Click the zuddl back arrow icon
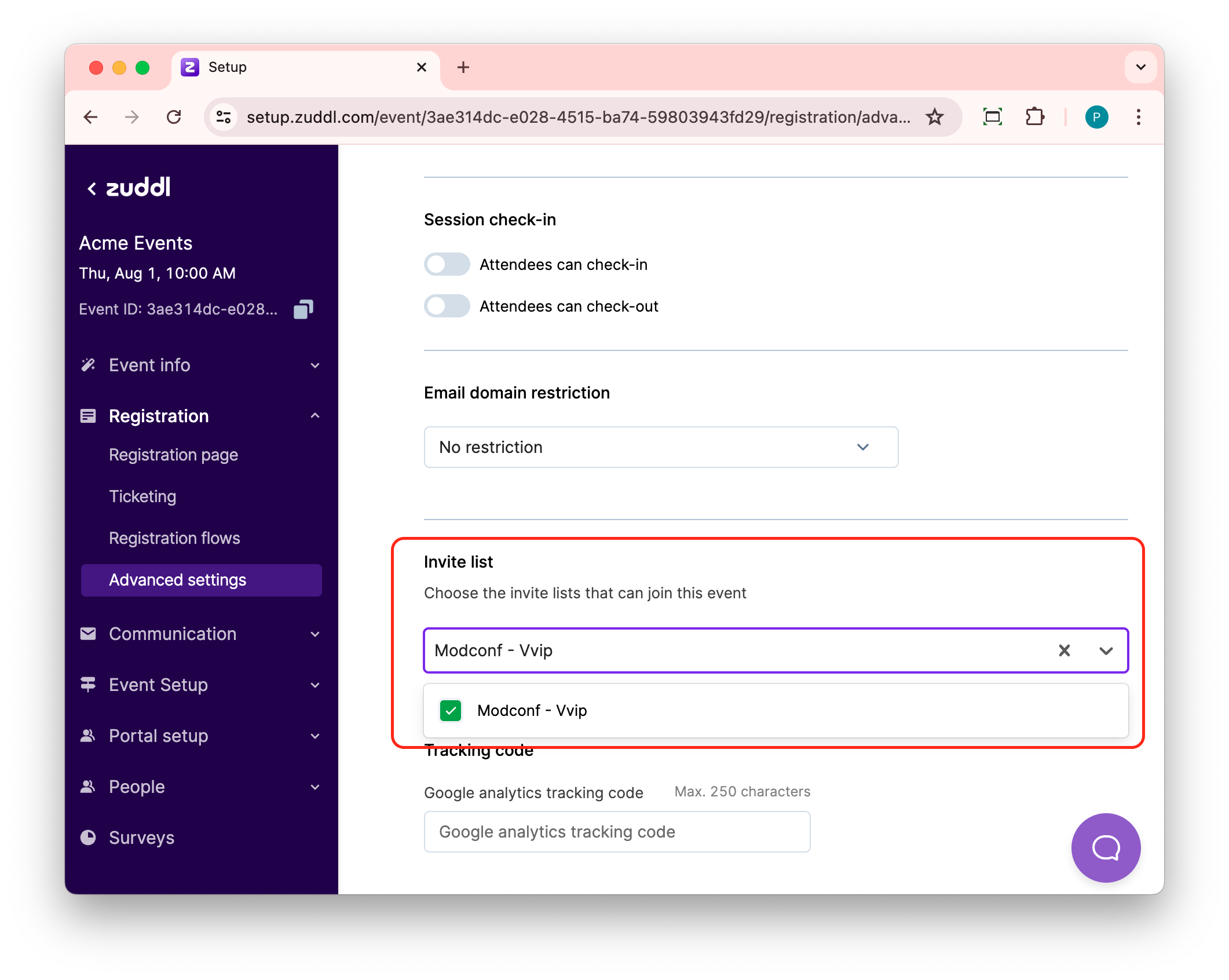Image resolution: width=1229 pixels, height=980 pixels. coord(92,188)
